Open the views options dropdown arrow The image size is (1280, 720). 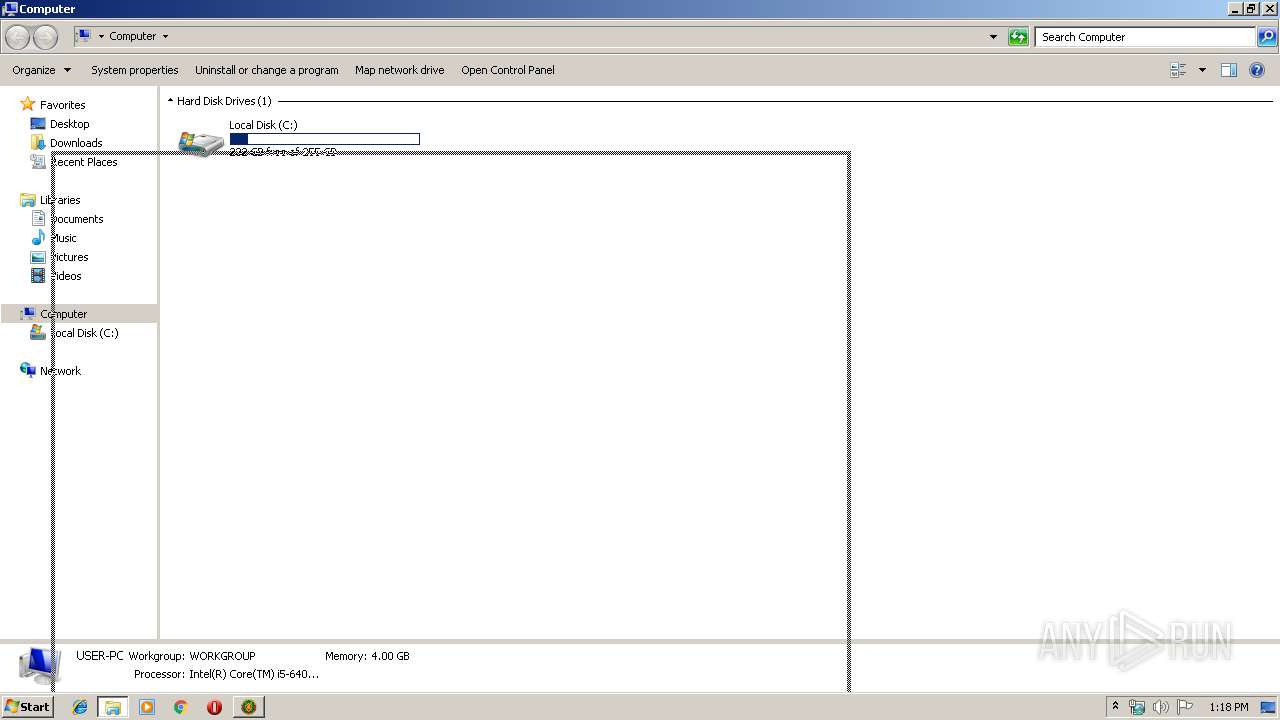(1202, 70)
